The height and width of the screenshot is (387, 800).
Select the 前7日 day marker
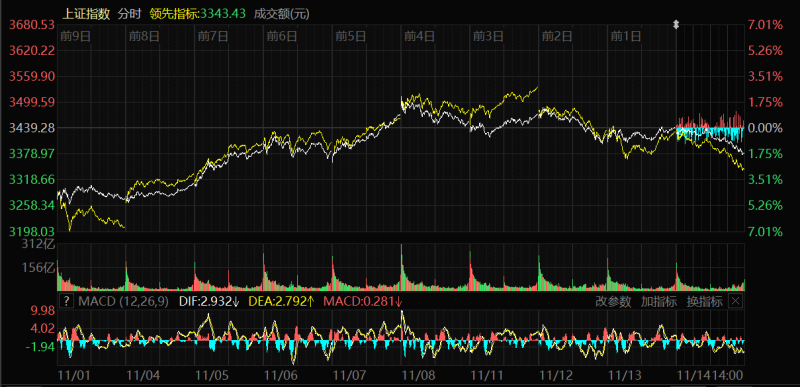tap(213, 36)
